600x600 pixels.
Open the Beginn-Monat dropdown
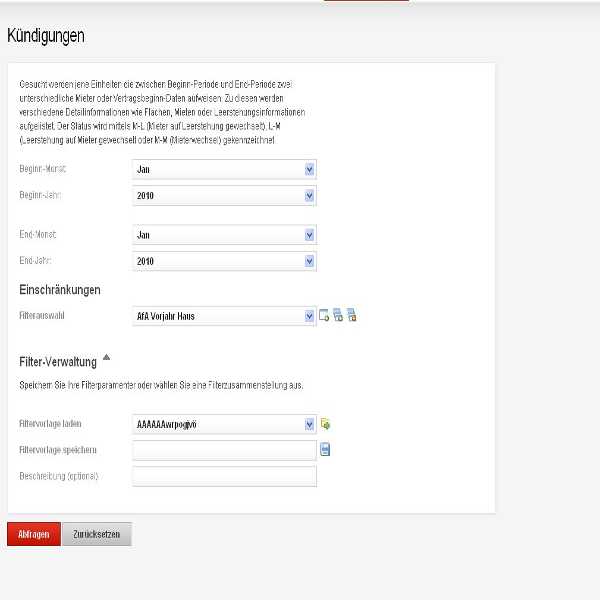(224, 169)
